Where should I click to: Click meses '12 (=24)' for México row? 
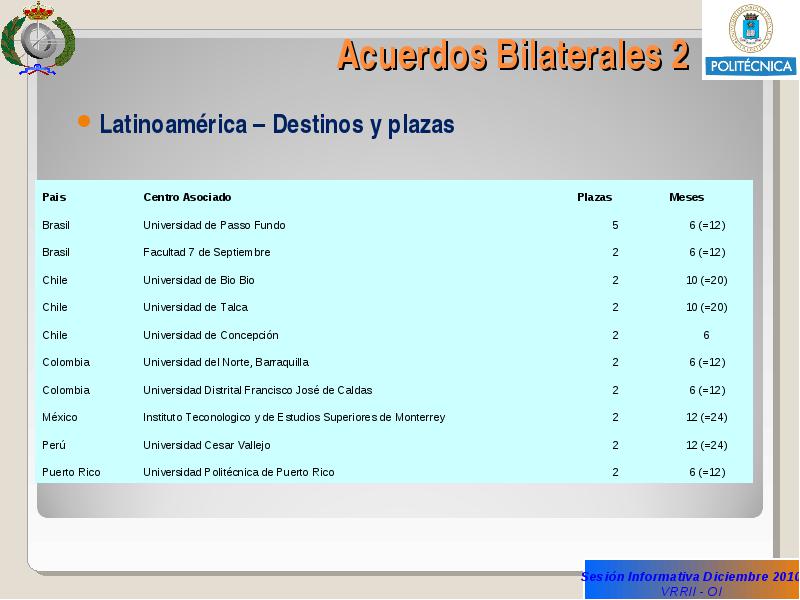coord(707,417)
